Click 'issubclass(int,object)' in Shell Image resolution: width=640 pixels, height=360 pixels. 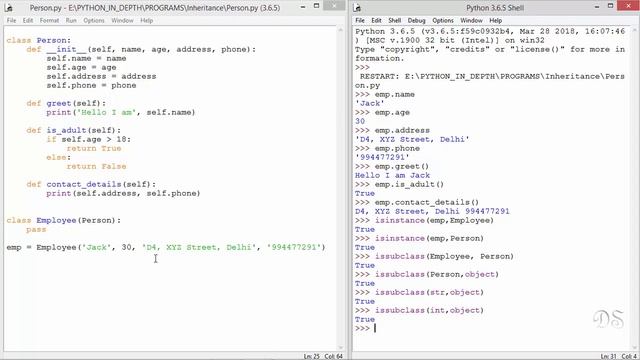429,310
